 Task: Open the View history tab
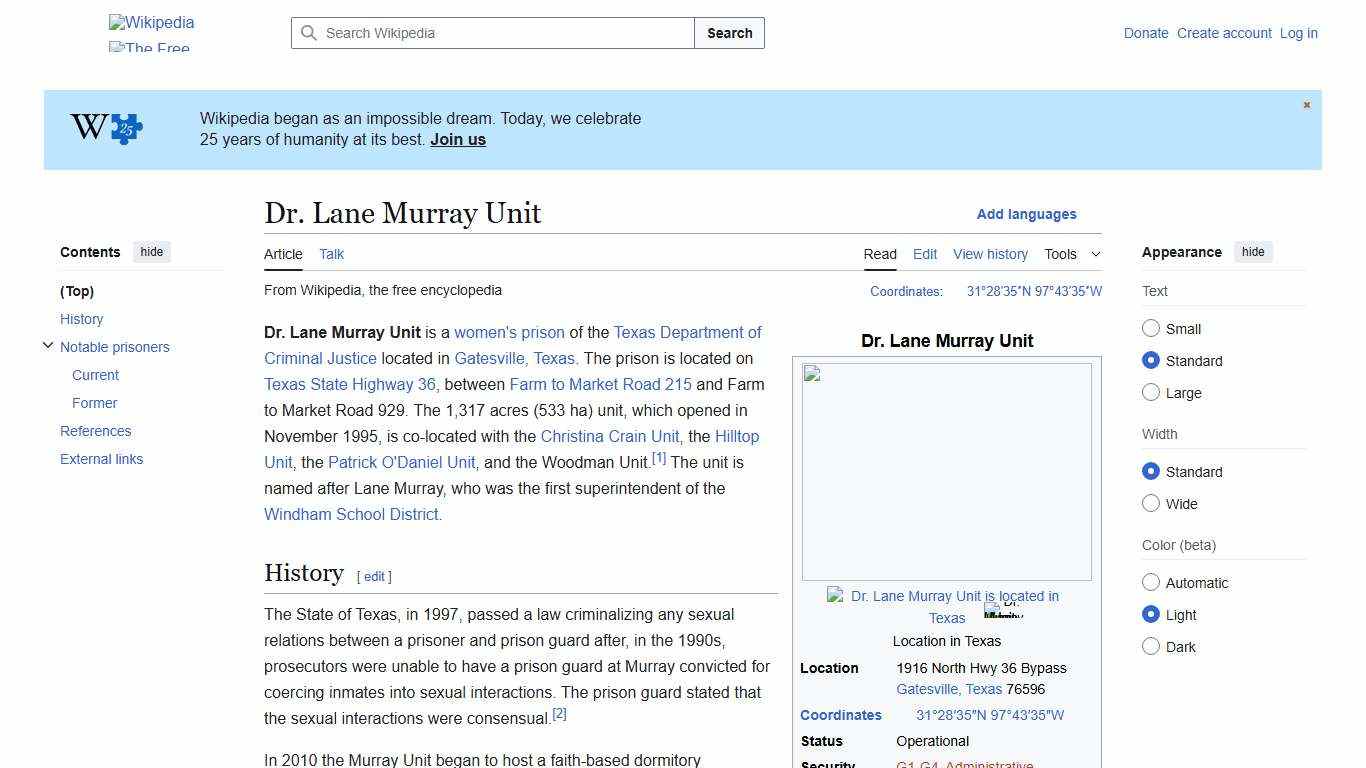coord(990,254)
